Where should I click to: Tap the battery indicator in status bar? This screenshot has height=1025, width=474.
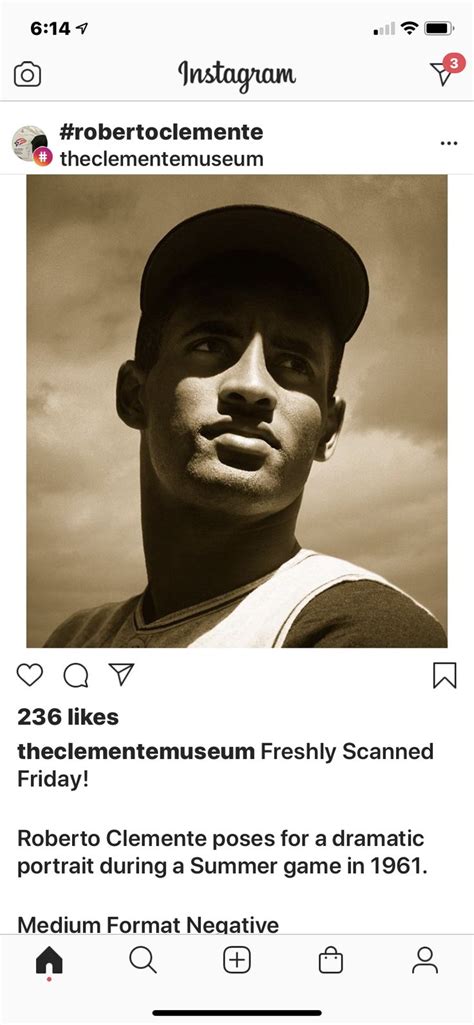439,28
